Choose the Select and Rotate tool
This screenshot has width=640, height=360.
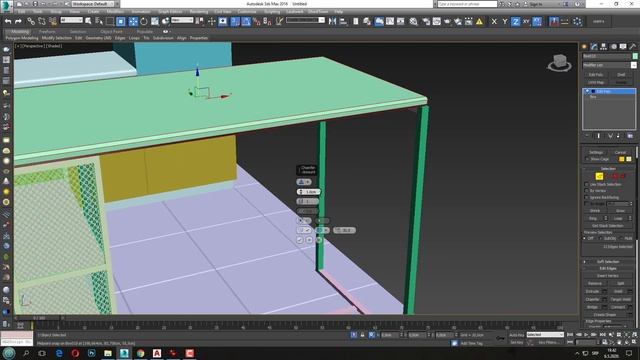tap(144, 21)
